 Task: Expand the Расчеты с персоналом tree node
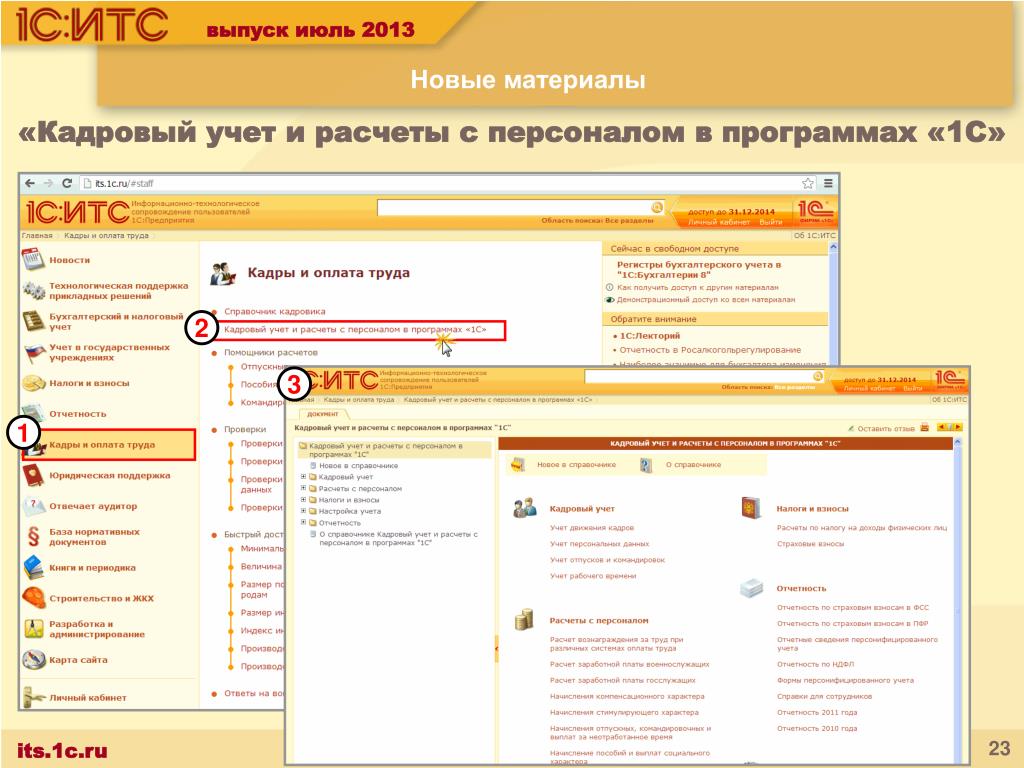point(303,488)
